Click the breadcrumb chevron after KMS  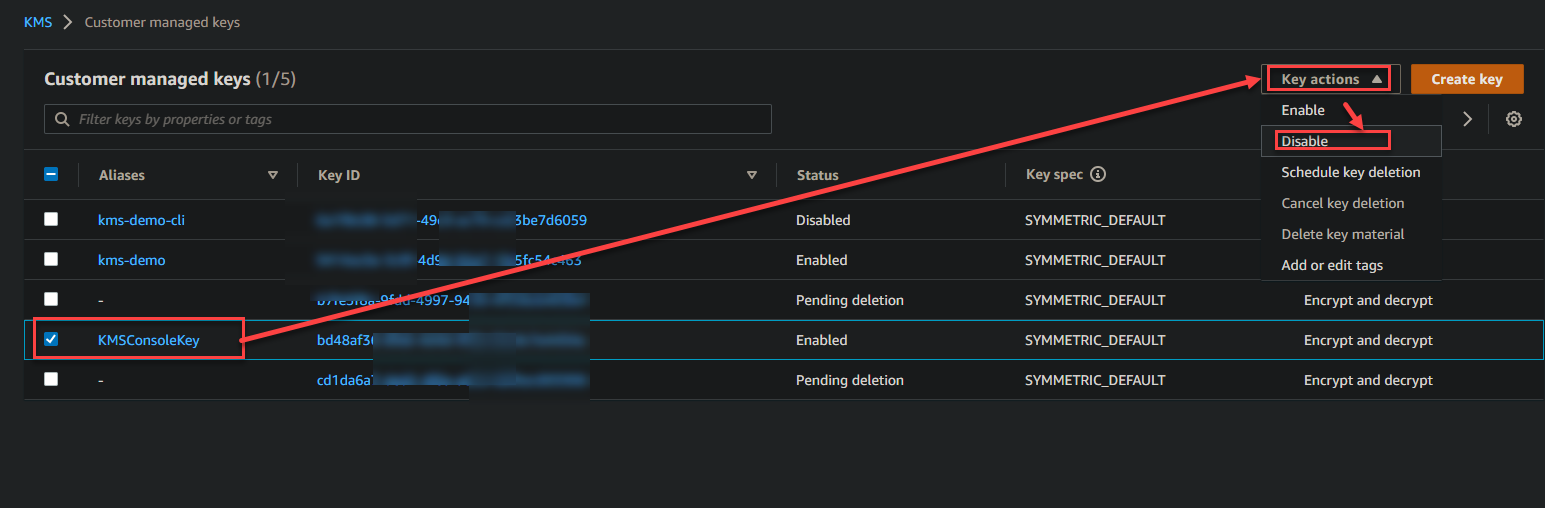[x=68, y=22]
